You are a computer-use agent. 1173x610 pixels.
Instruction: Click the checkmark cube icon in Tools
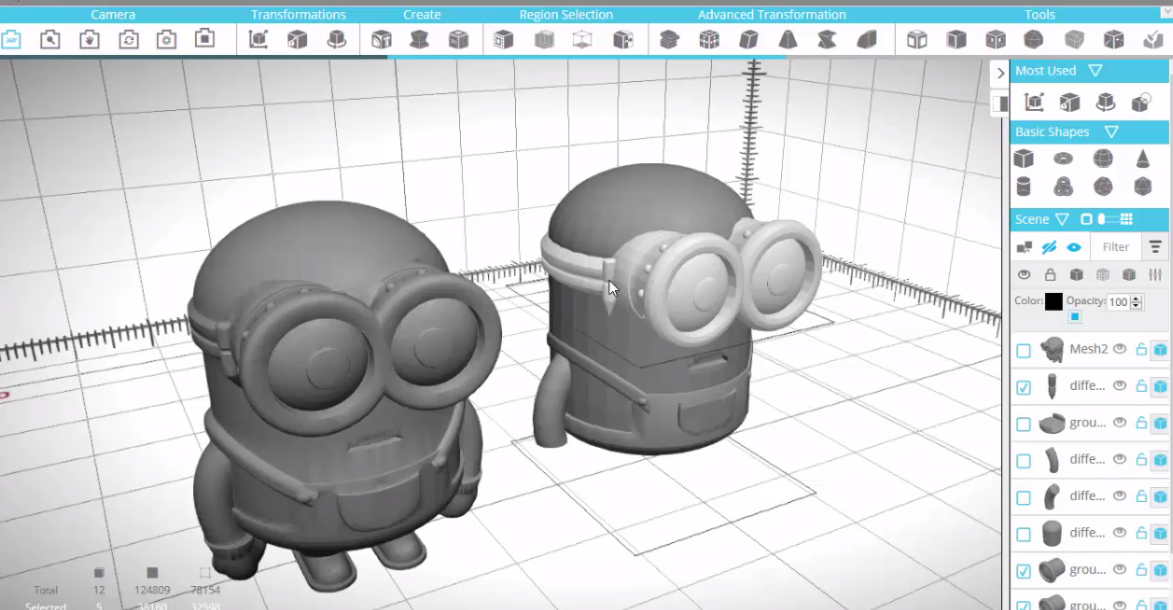(x=1153, y=40)
